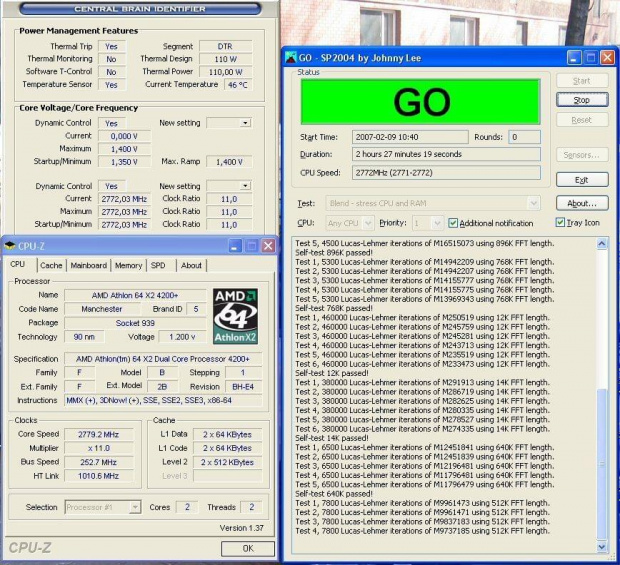The image size is (620, 565).
Task: Click 'Self-test 896K passed!' log line
Action: (x=334, y=253)
